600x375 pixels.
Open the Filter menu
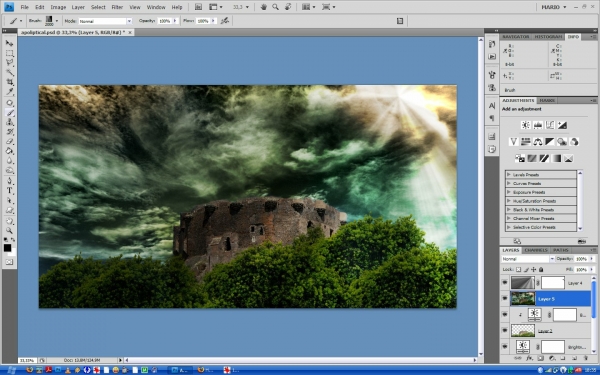coord(117,7)
